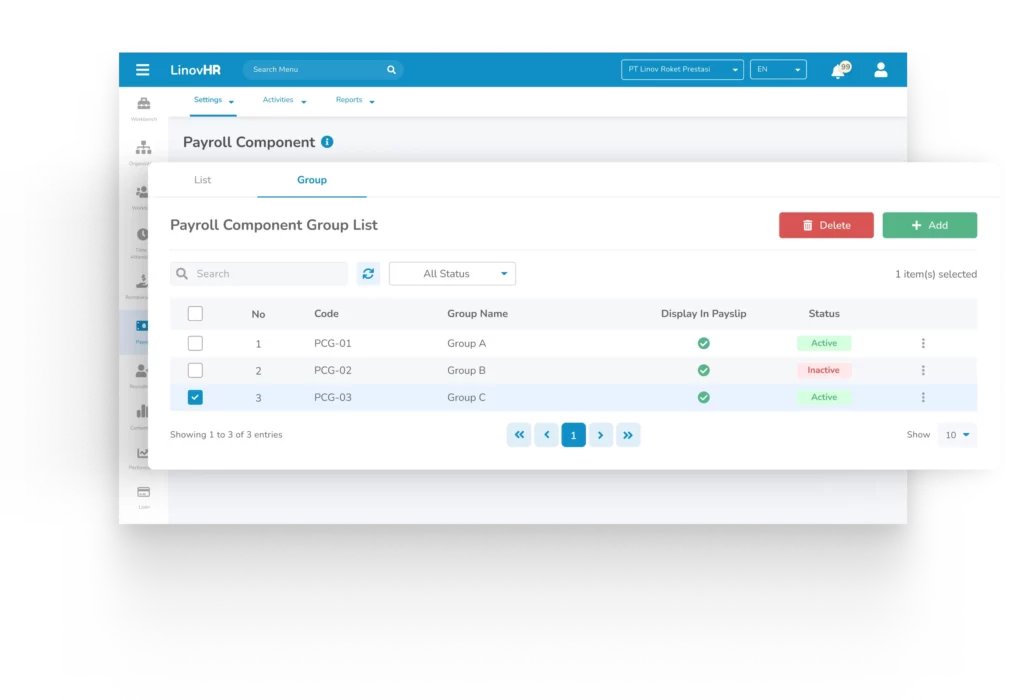
Task: Click the Group C name cell
Action: pos(466,397)
